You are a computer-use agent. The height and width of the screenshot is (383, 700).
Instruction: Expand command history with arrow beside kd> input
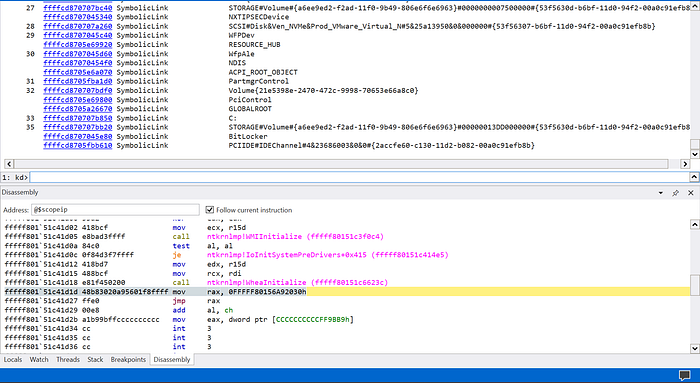coord(694,177)
